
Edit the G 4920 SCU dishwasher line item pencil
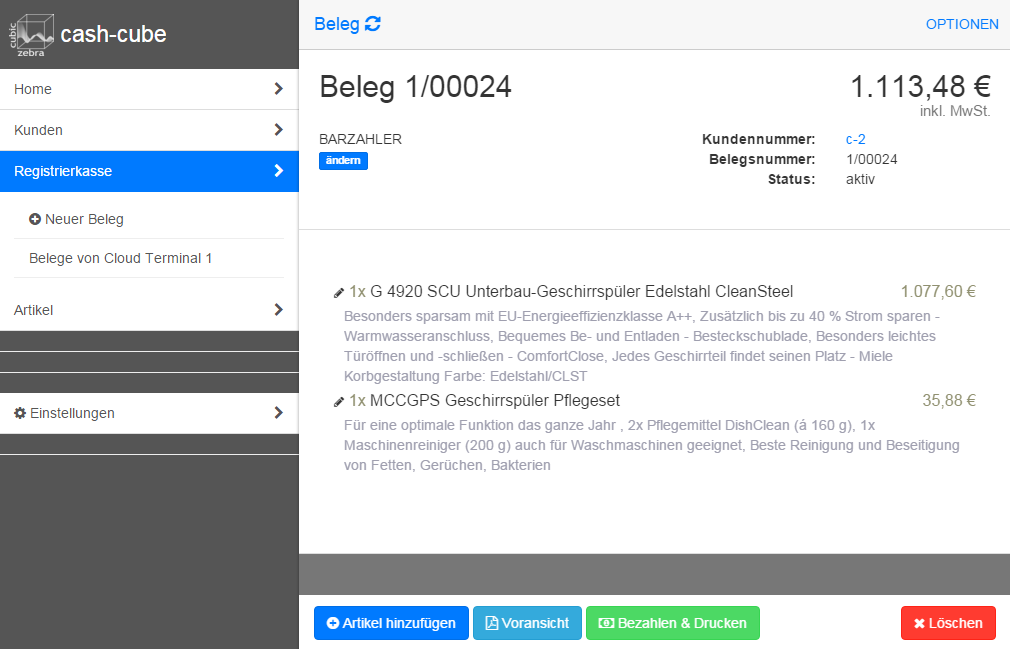point(339,293)
